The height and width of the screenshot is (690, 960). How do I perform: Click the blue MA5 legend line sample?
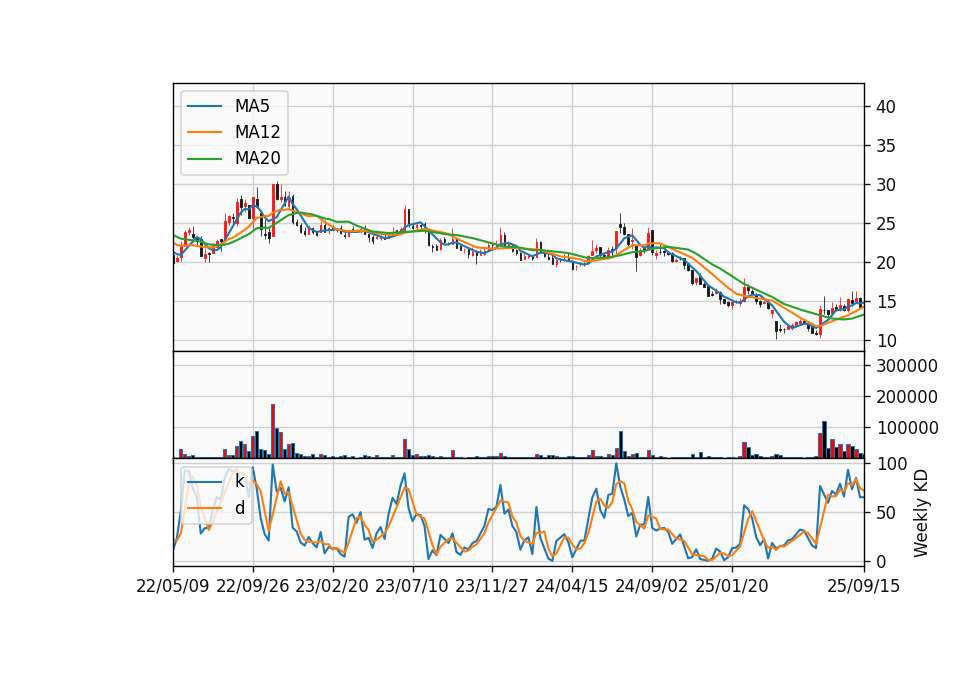(204, 107)
